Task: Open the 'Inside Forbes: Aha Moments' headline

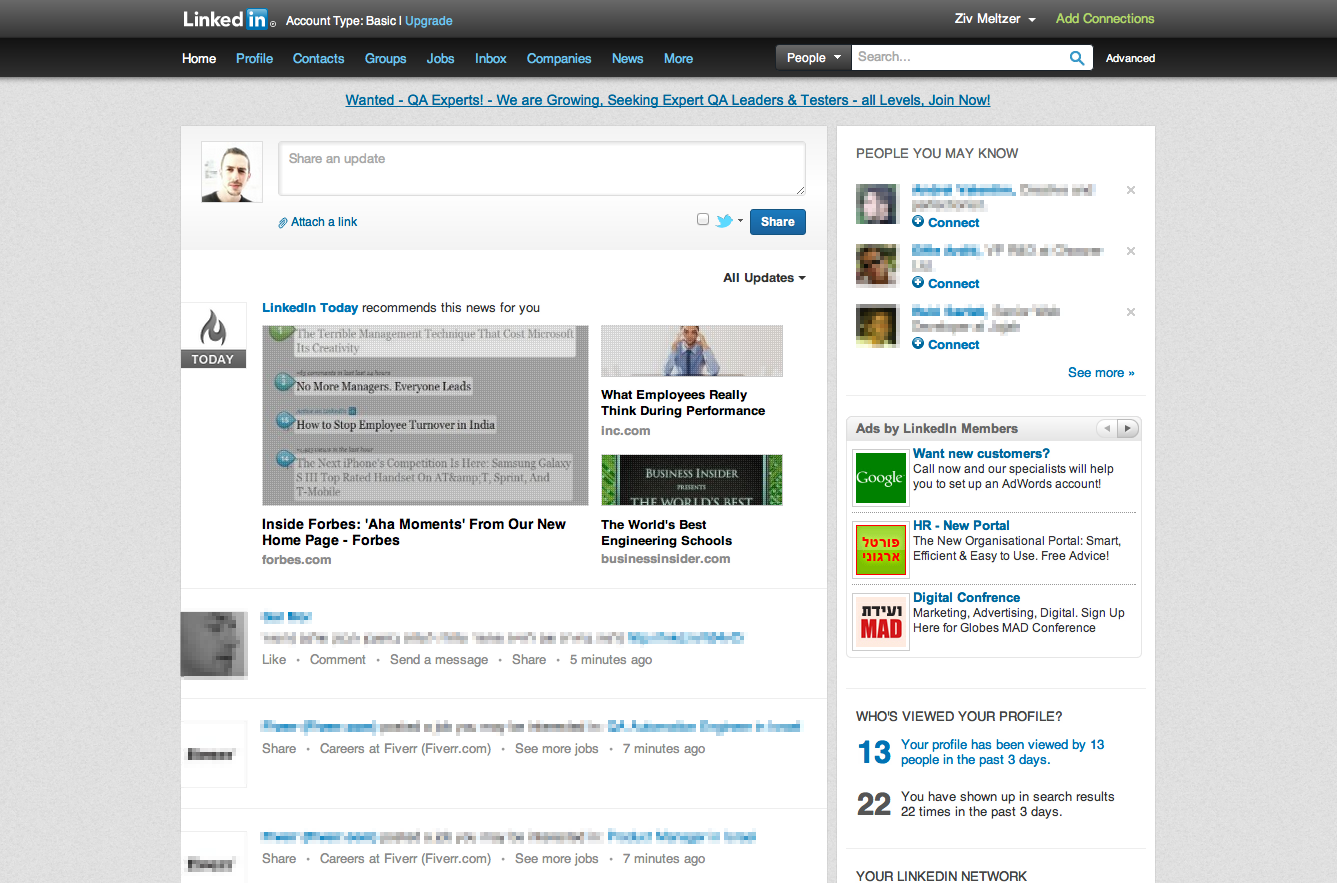Action: click(x=414, y=532)
